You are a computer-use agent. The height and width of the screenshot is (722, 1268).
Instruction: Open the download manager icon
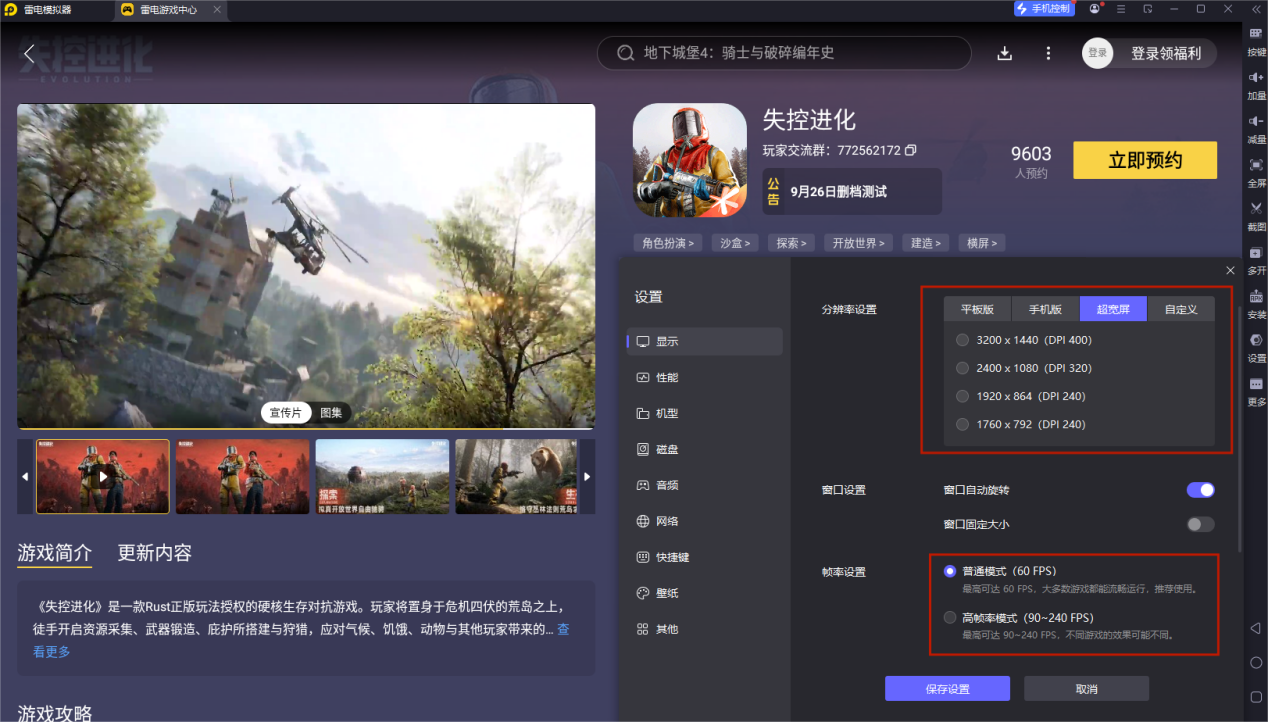click(1005, 54)
